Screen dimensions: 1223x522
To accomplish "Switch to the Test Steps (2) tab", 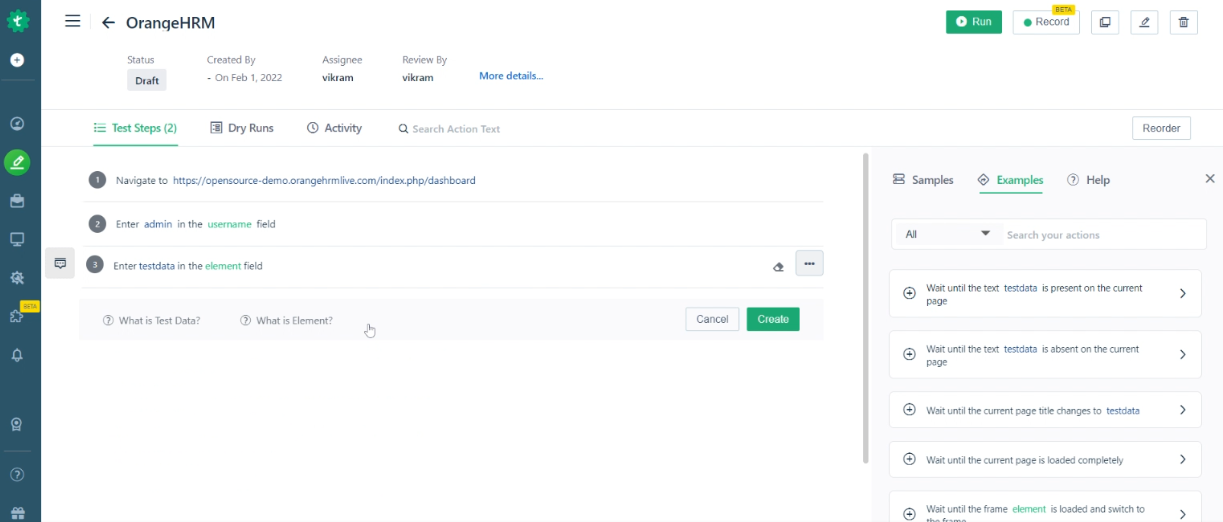I will pyautogui.click(x=135, y=128).
